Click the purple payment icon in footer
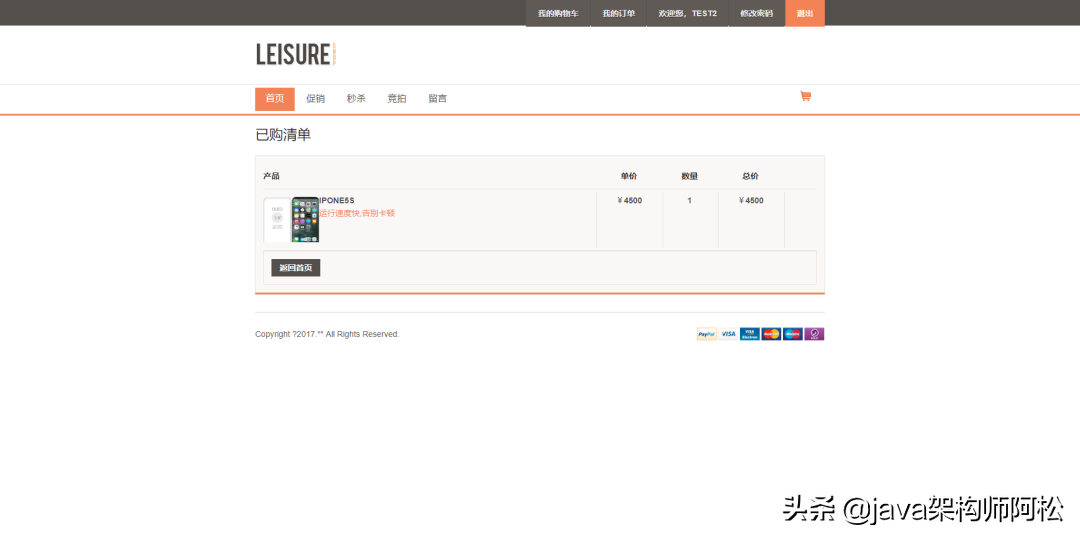1080x539 pixels. (814, 334)
